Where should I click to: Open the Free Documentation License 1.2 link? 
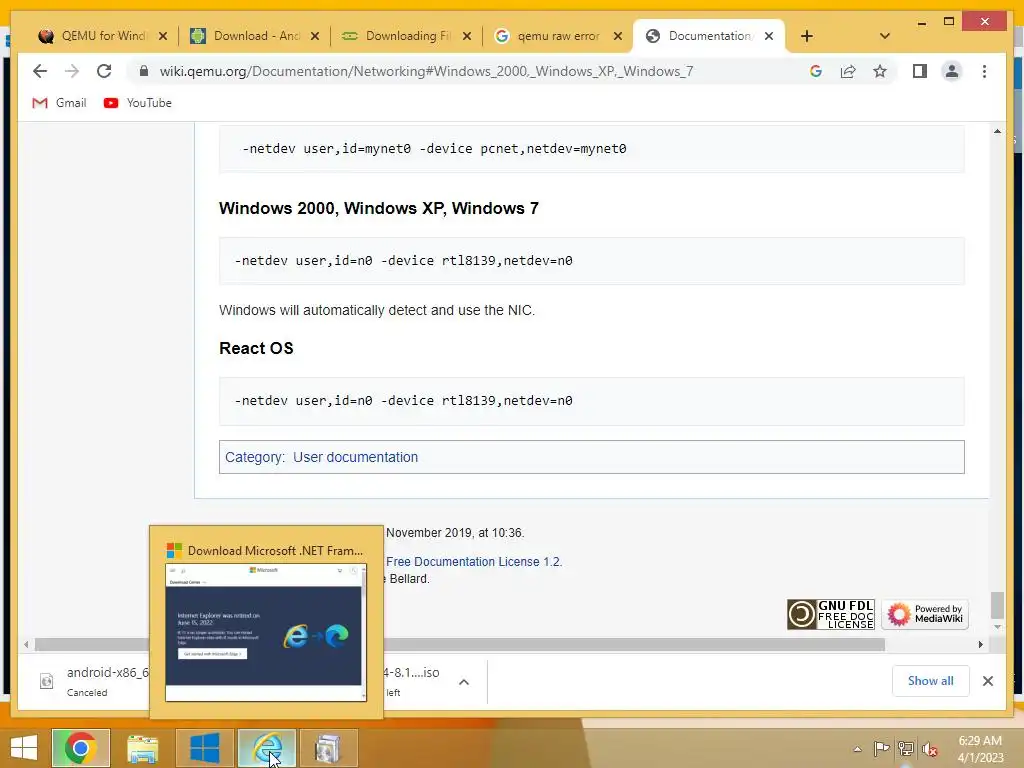pyautogui.click(x=473, y=562)
